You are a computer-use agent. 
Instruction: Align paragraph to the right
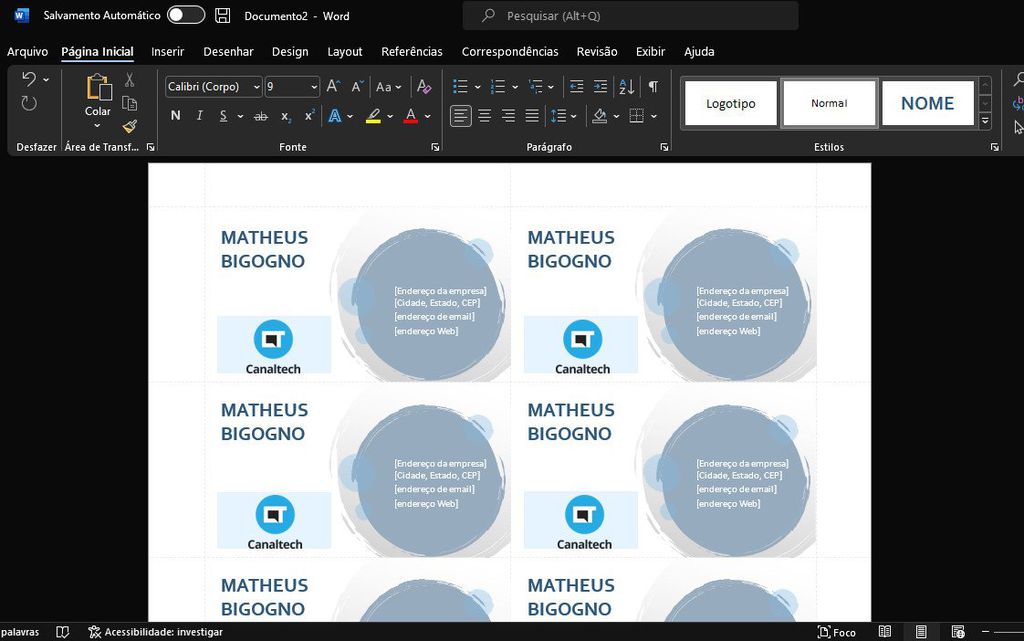coord(508,116)
